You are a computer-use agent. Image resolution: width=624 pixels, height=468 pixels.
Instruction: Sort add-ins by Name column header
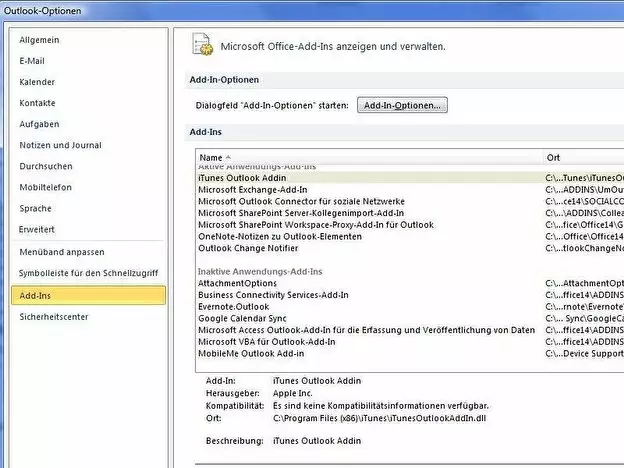pyautogui.click(x=211, y=158)
